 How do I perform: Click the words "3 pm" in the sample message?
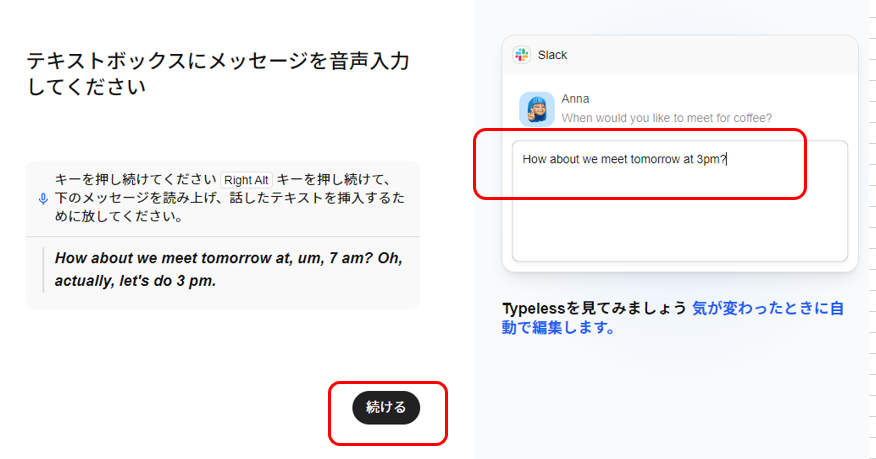198,280
